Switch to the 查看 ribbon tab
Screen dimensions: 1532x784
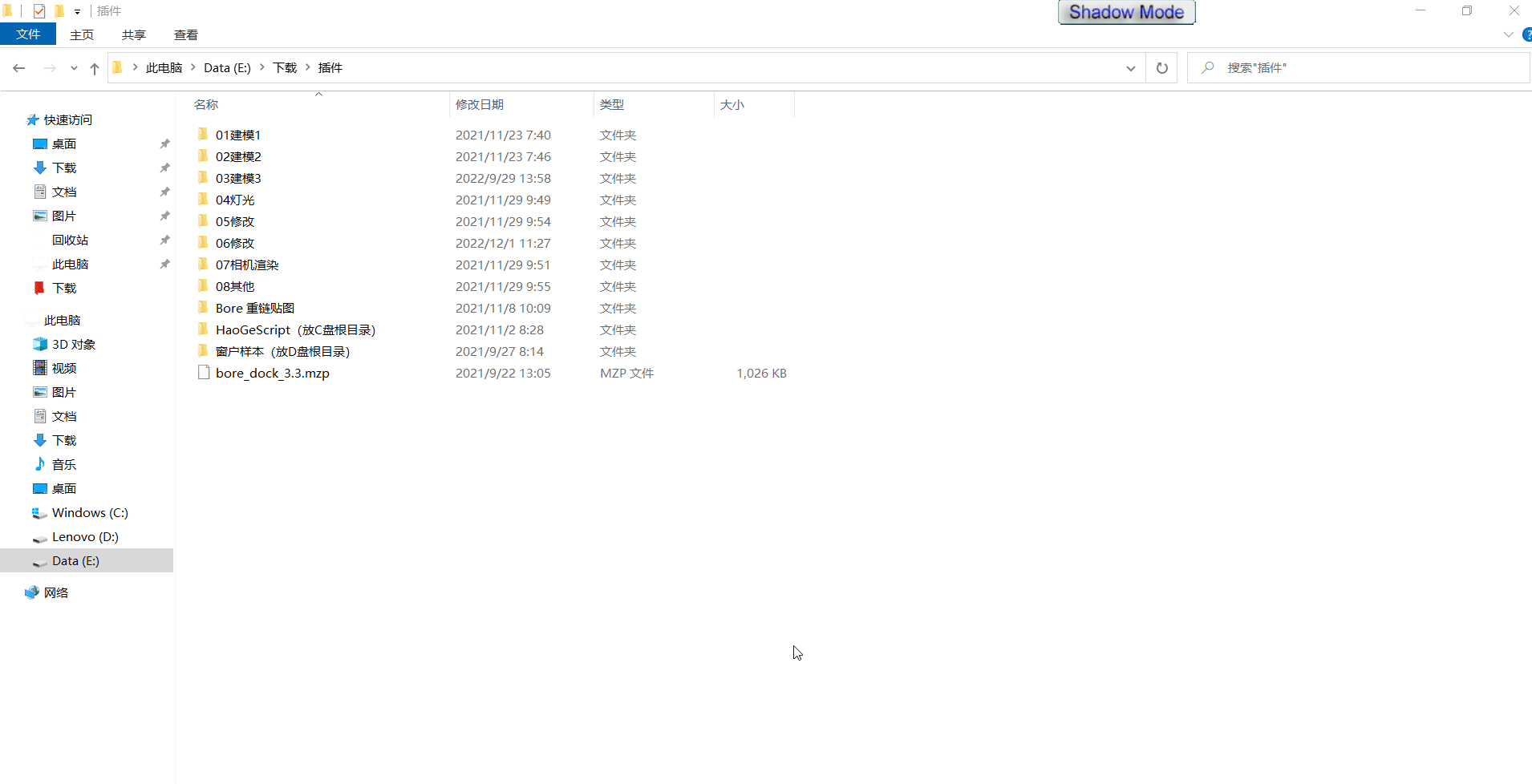pos(185,34)
